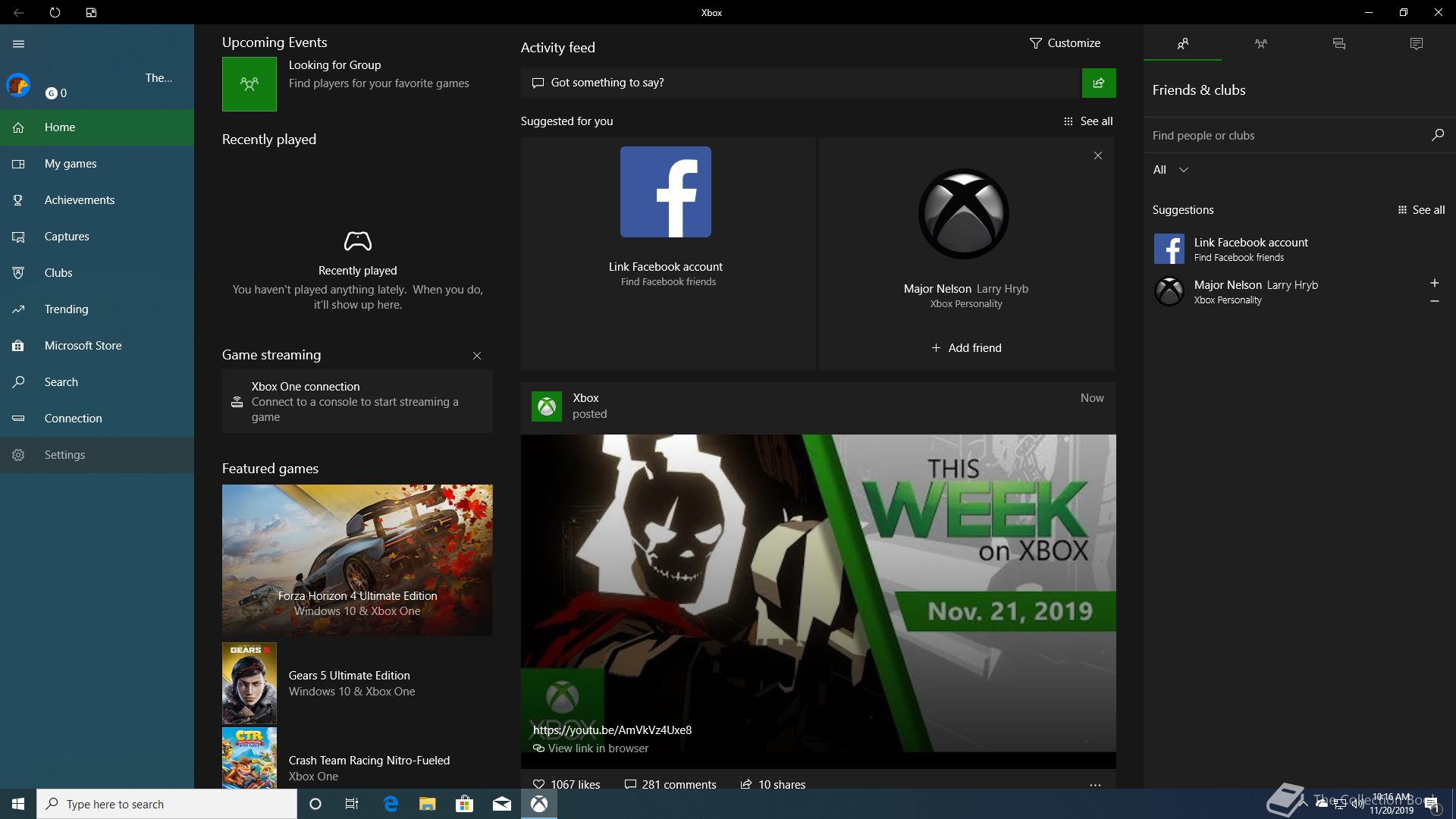The width and height of the screenshot is (1456, 819).
Task: Open the Major Nelson Xbox avatar in the feed
Action: pyautogui.click(x=964, y=214)
